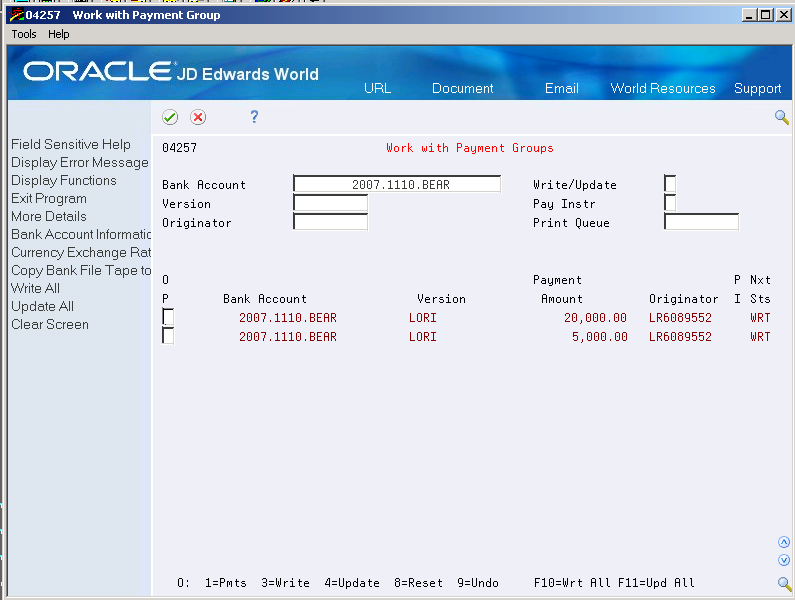Open the Document header link
The width and height of the screenshot is (795, 600).
(462, 88)
